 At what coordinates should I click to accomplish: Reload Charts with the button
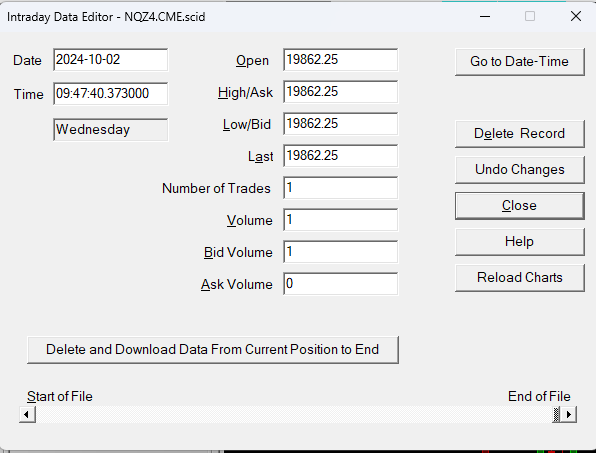[x=520, y=278]
